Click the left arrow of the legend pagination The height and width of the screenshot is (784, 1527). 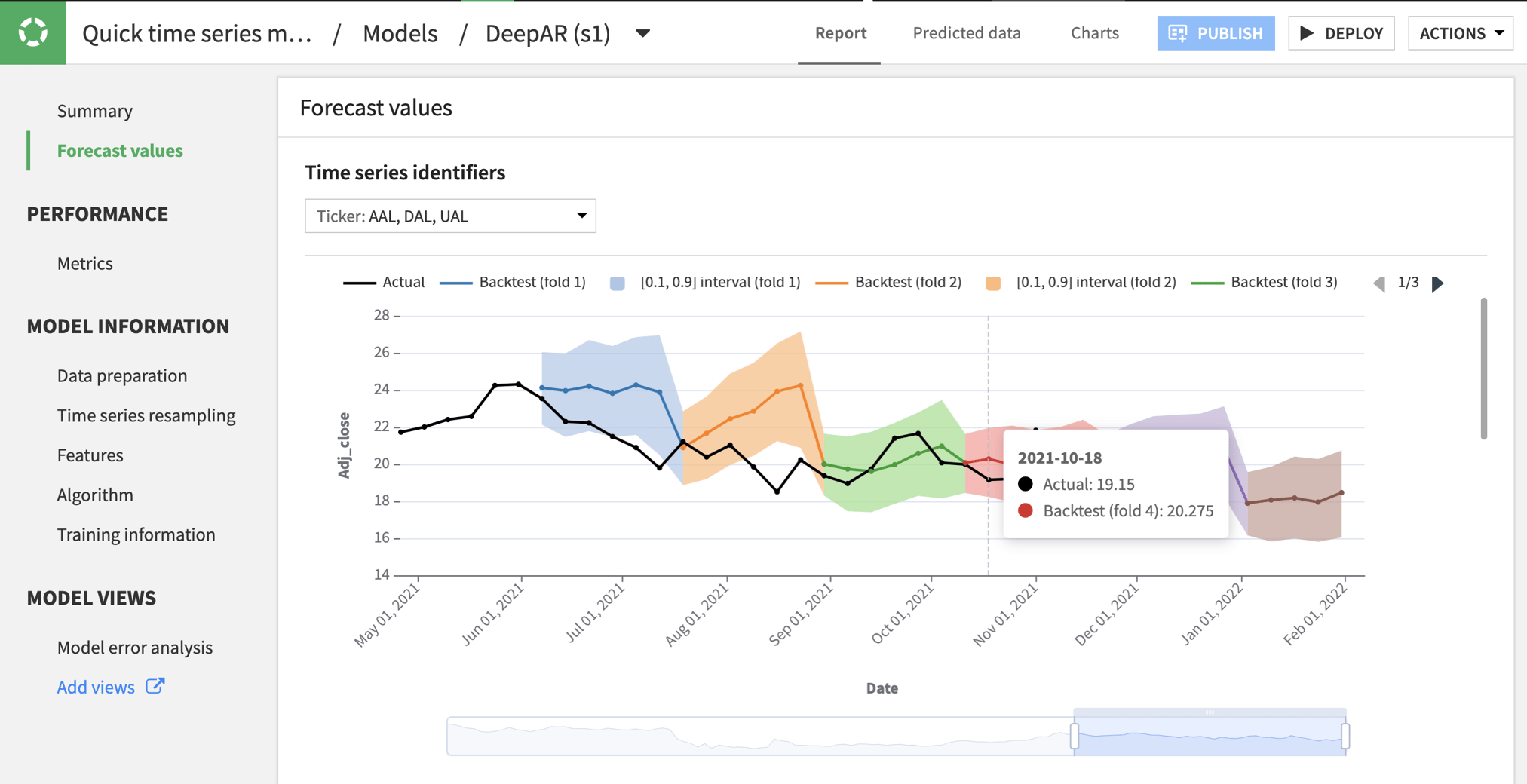coord(1380,283)
